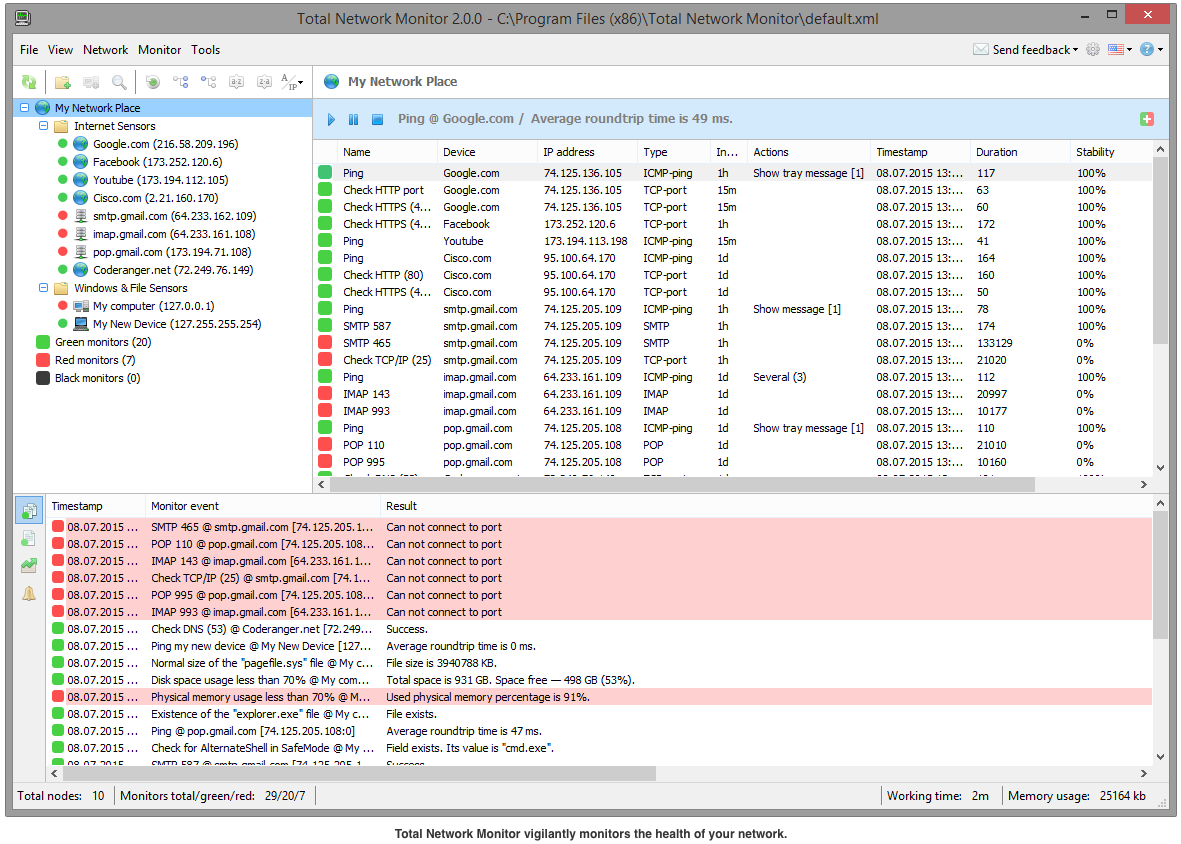Open the bell alerts log view
The height and width of the screenshot is (844, 1181).
pos(29,593)
